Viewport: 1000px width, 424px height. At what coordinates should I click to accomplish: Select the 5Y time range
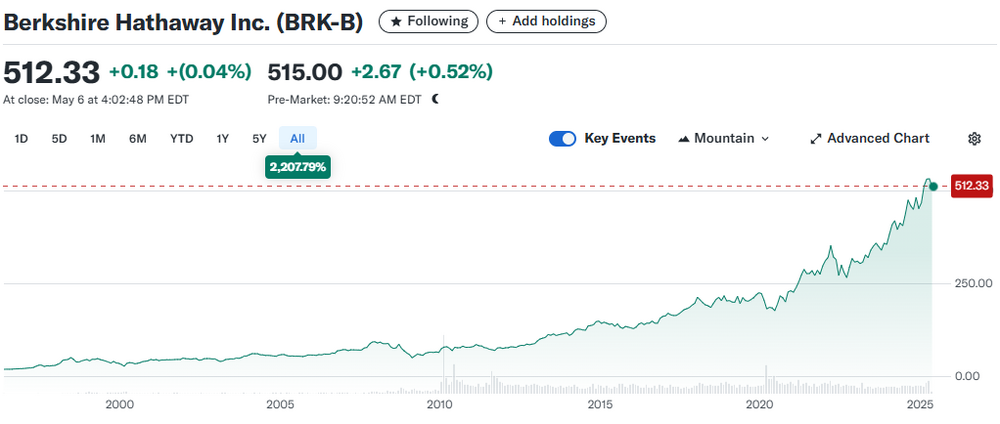pos(259,139)
